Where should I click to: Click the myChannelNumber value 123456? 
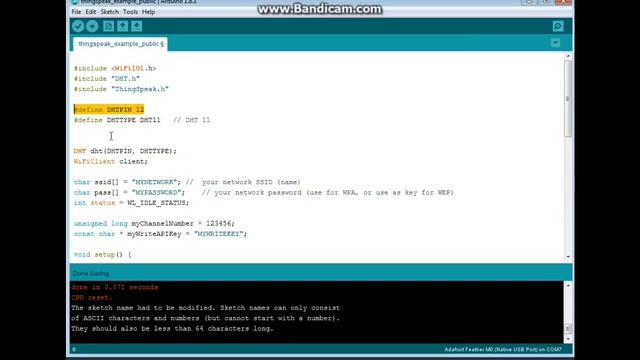tap(218, 223)
